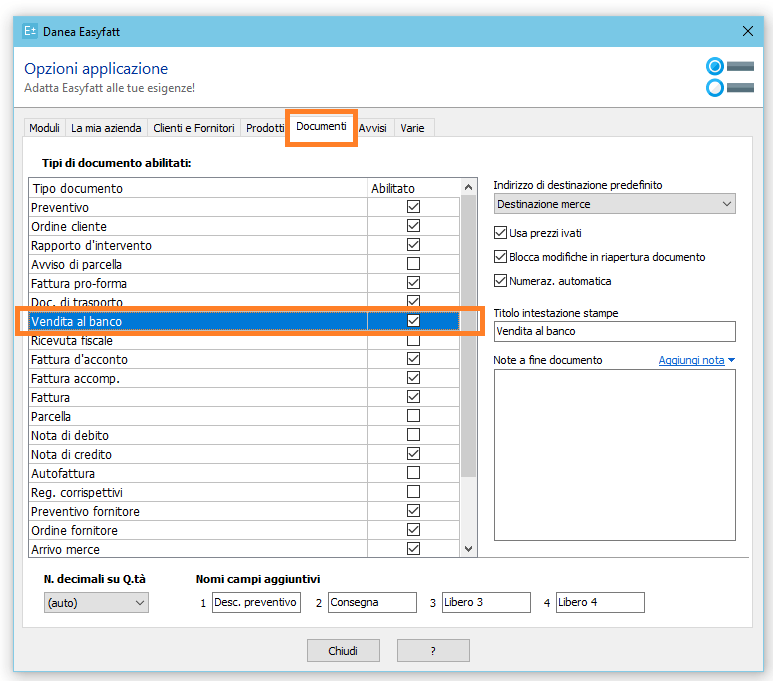Switch to the Varie tab
Image resolution: width=773 pixels, height=681 pixels.
tap(412, 128)
